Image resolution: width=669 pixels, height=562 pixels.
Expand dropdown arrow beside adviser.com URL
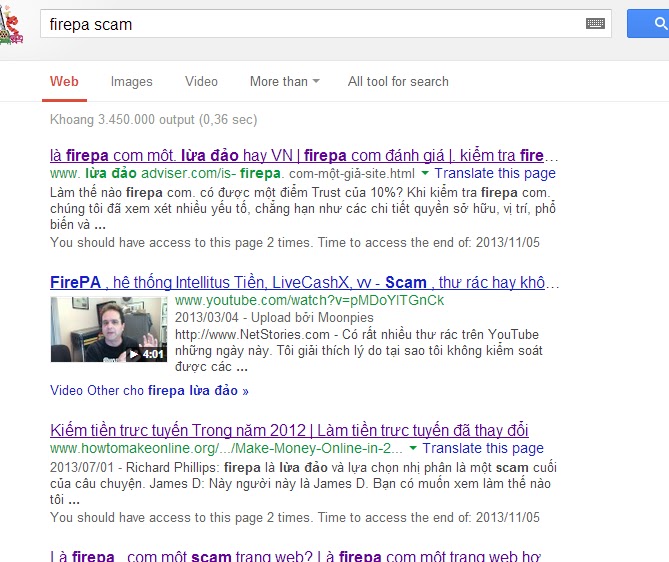click(x=425, y=173)
